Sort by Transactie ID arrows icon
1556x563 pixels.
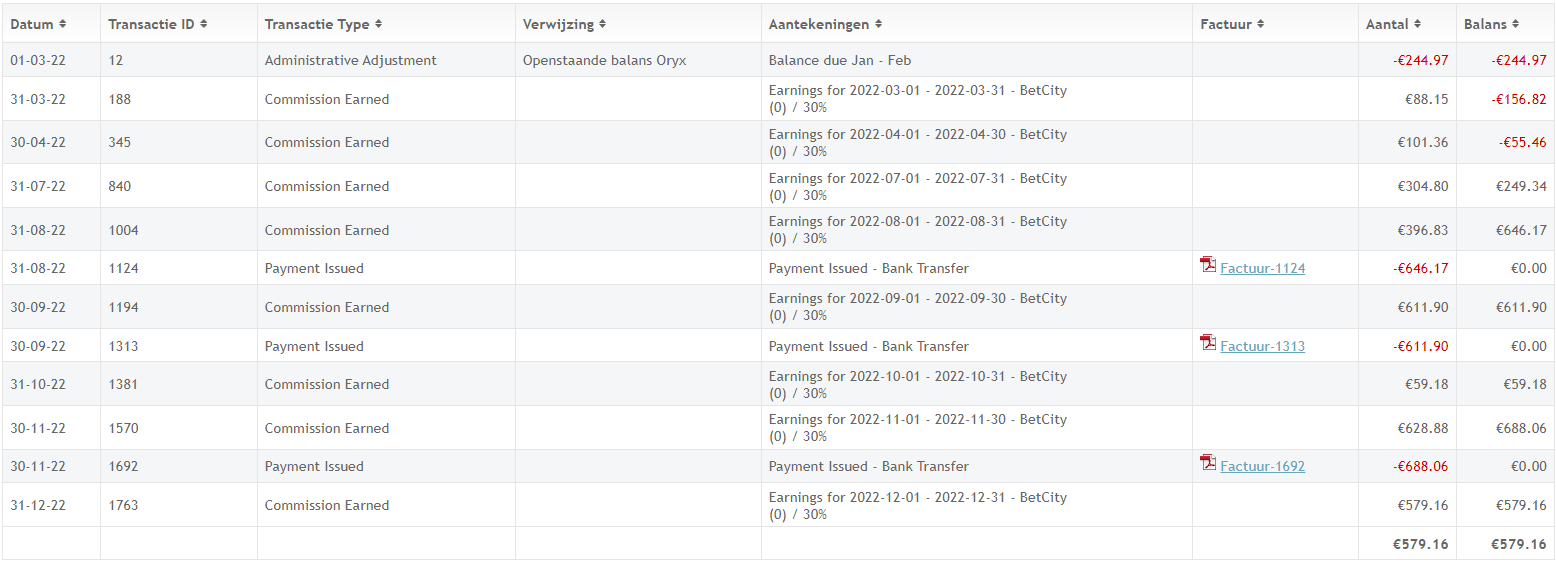(x=203, y=24)
